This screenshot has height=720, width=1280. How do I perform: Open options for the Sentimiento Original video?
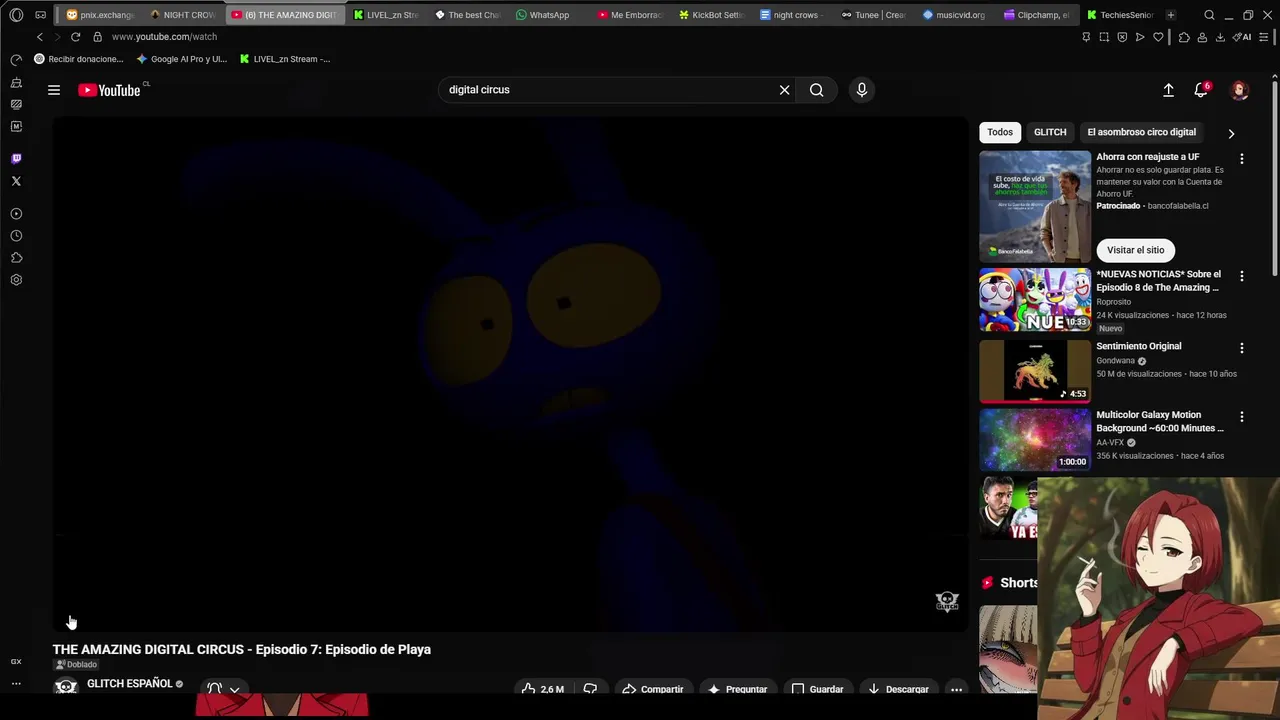point(1242,348)
